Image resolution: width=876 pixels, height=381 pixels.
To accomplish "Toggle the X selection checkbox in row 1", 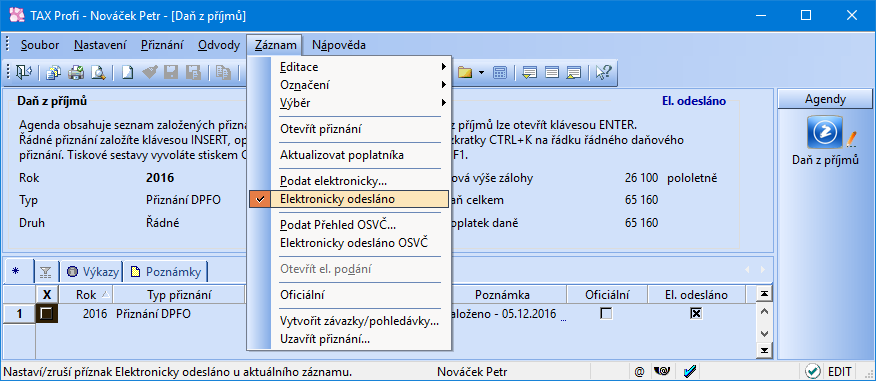I will (47, 314).
